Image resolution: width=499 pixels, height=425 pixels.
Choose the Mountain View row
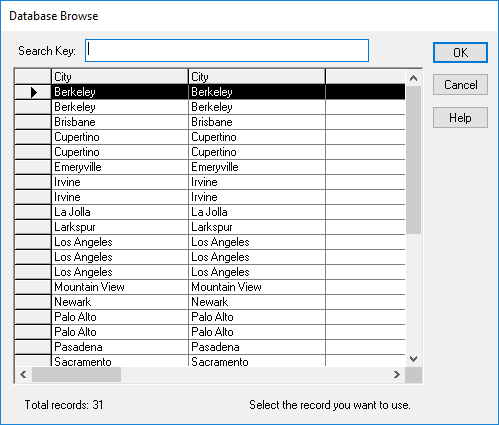tap(210, 287)
